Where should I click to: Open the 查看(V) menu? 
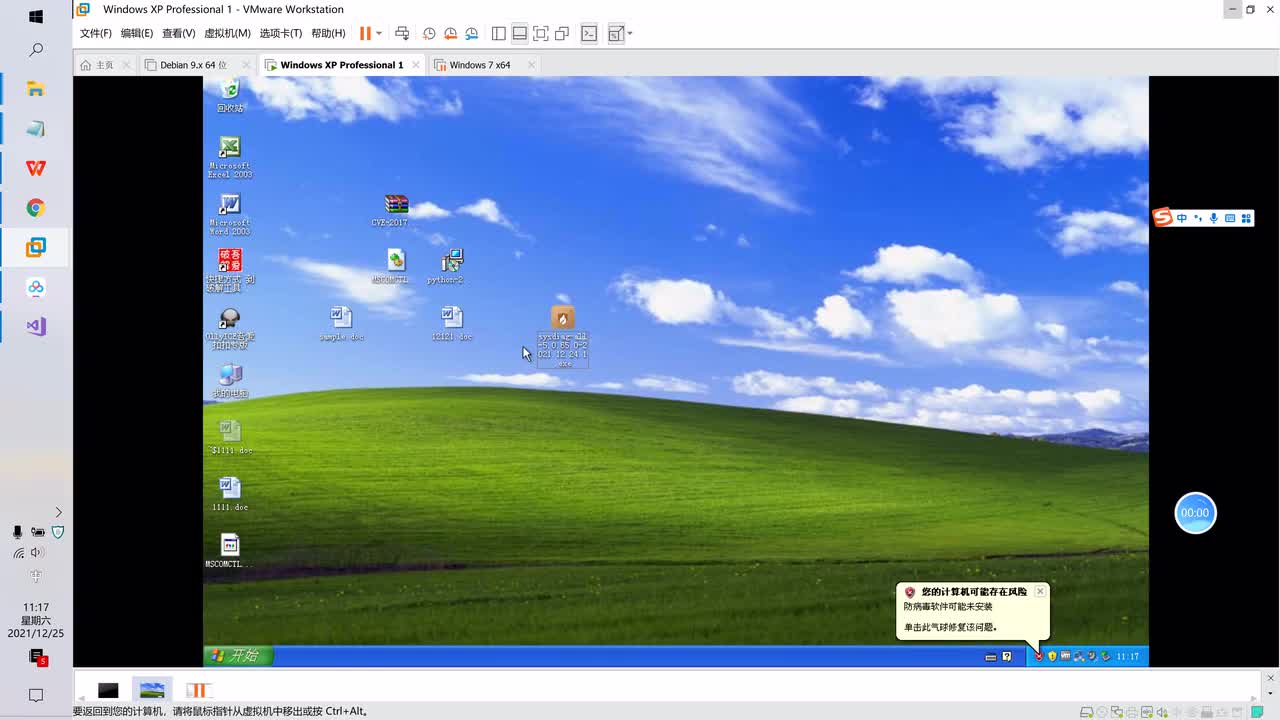(178, 33)
